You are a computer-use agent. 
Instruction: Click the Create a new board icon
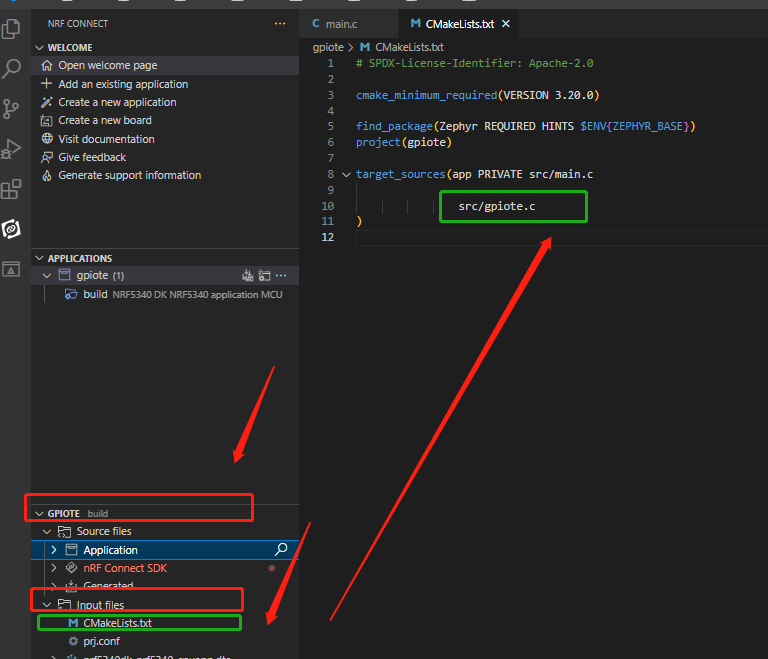[47, 121]
